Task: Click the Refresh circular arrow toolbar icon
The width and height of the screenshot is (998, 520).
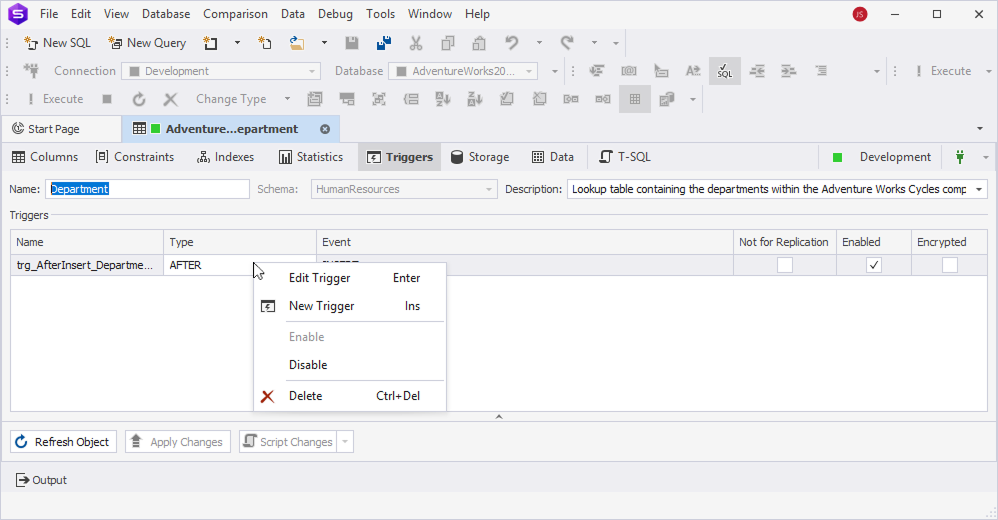Action: [x=139, y=99]
